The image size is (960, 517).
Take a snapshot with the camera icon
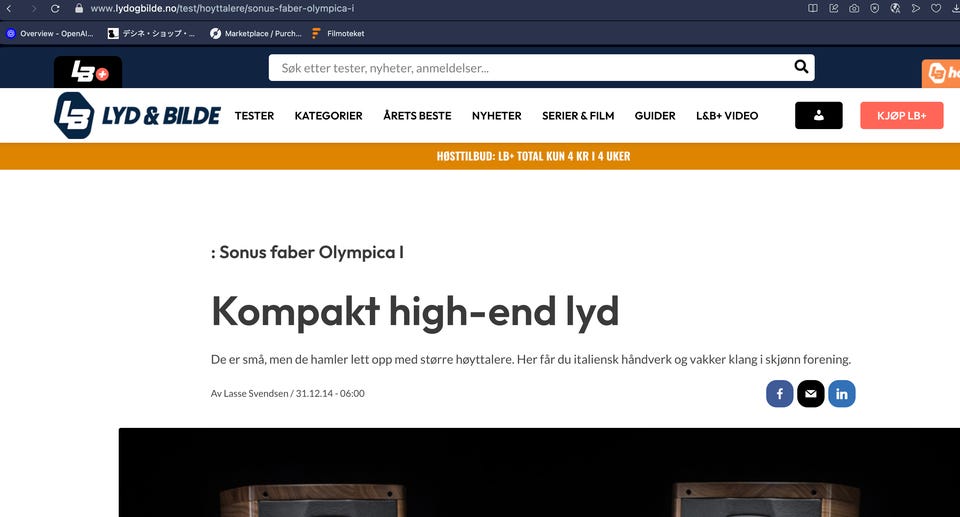coord(854,9)
